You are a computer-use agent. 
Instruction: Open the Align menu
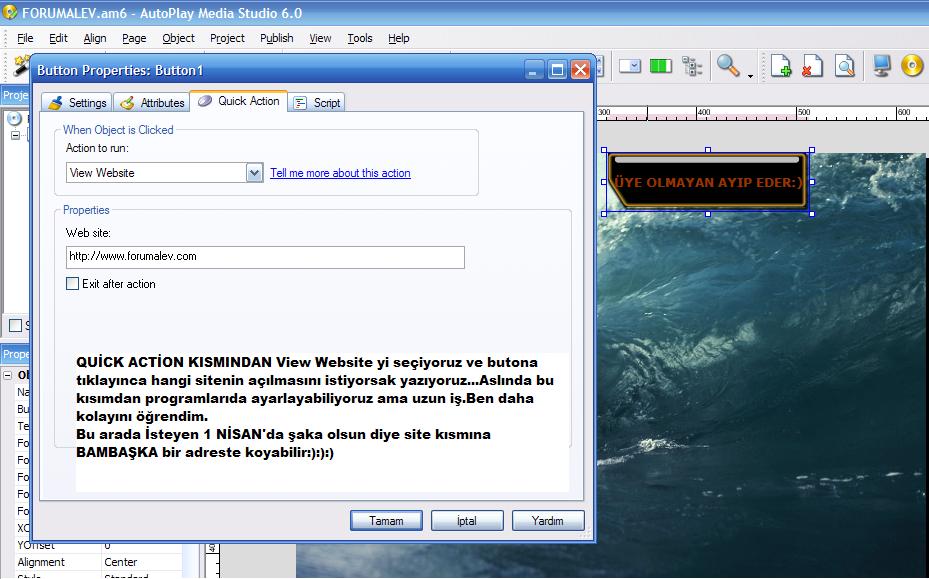(95, 38)
